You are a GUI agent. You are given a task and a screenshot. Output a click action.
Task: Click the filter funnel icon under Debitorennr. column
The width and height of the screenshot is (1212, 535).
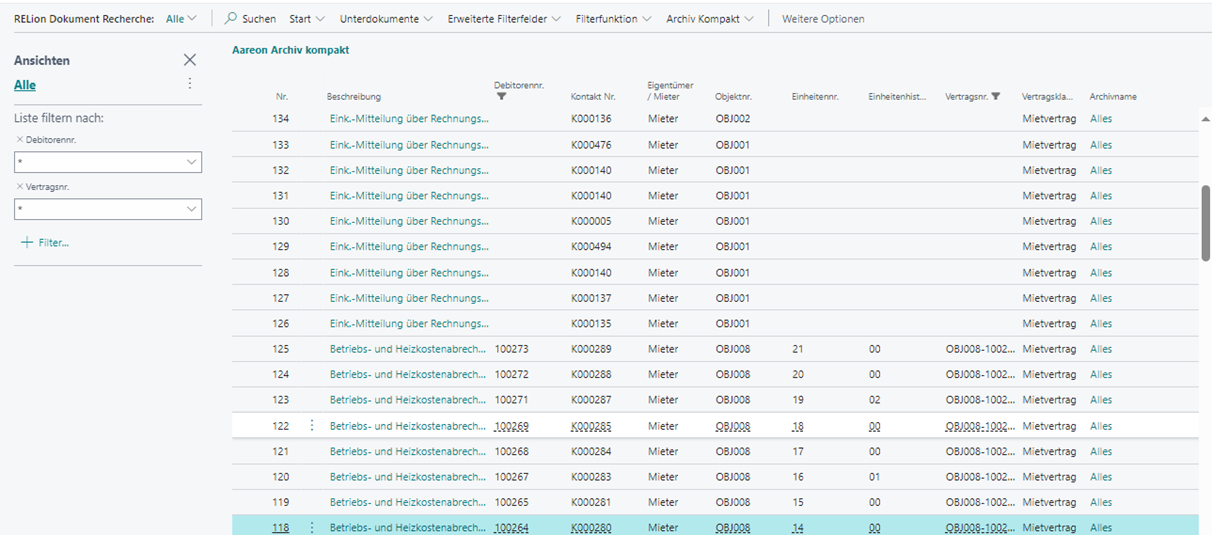(x=501, y=96)
